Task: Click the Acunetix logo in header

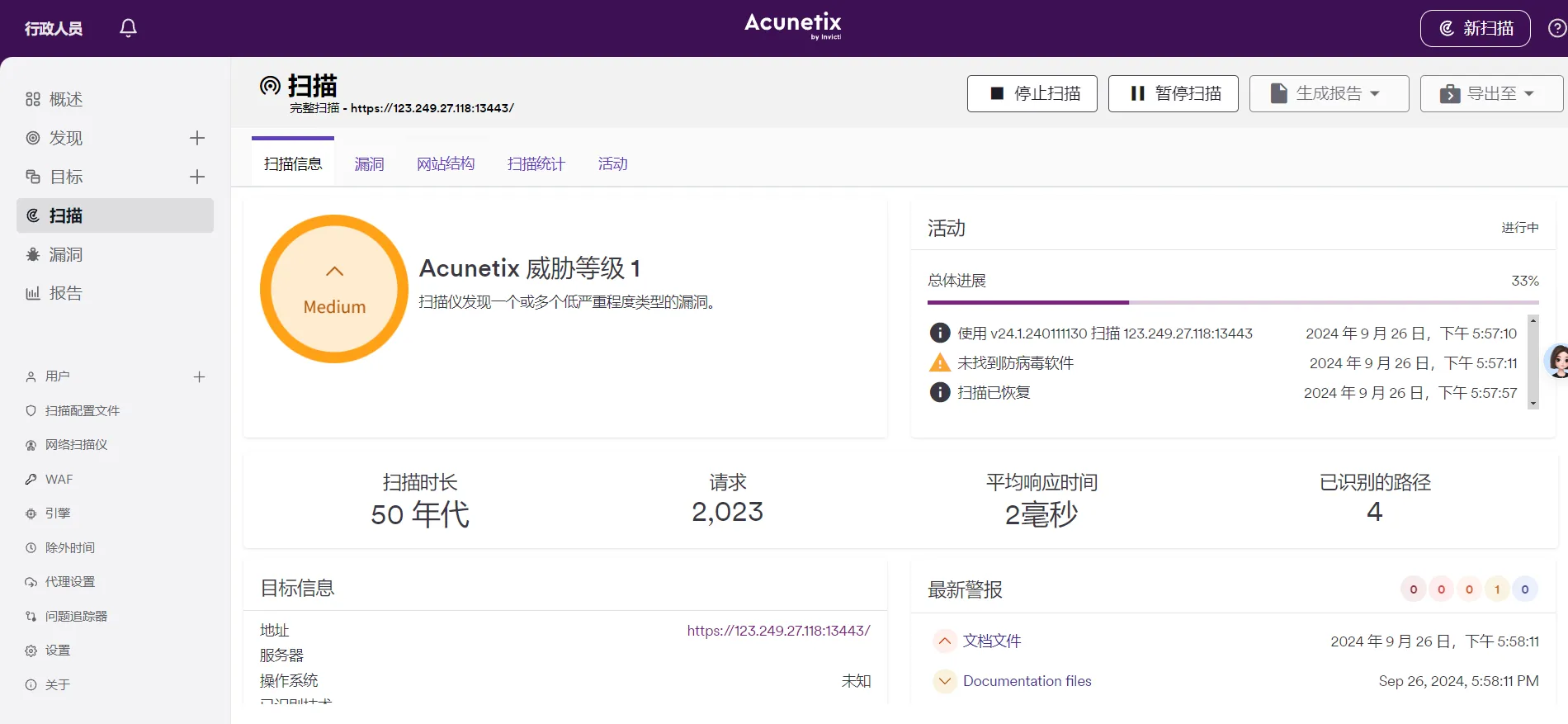Action: [x=793, y=25]
